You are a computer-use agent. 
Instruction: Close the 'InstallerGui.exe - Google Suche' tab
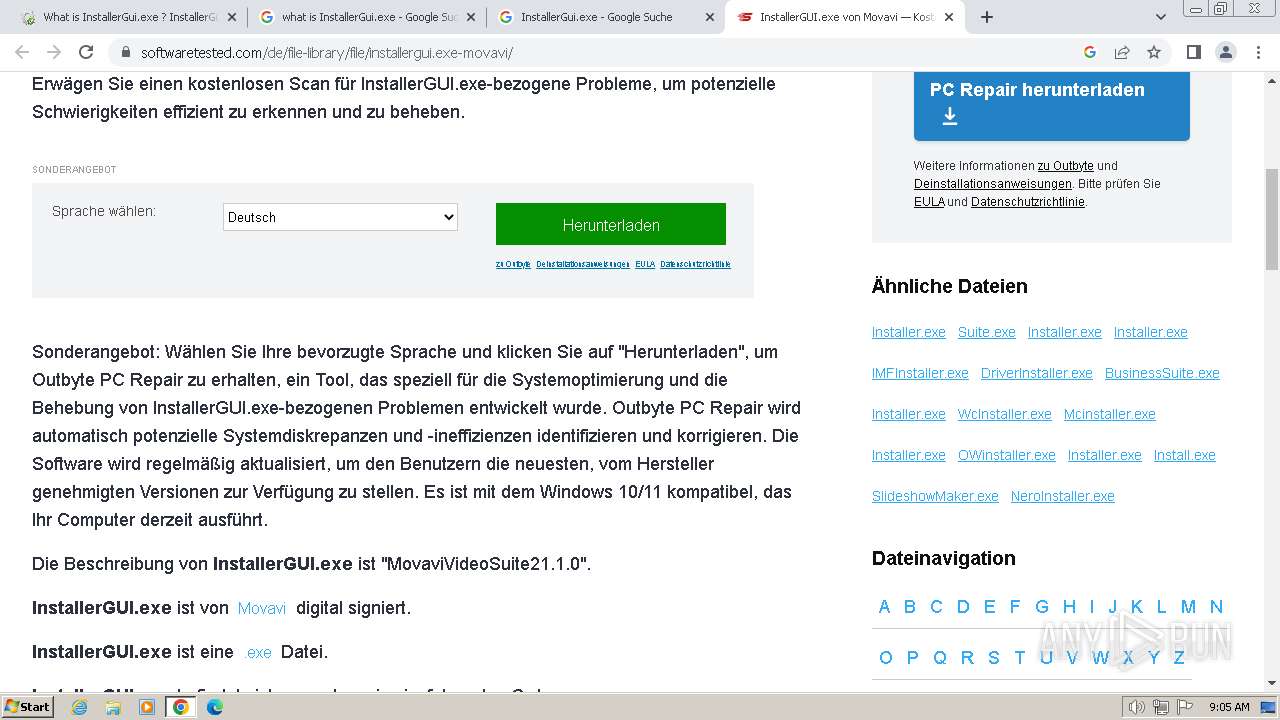coord(710,17)
